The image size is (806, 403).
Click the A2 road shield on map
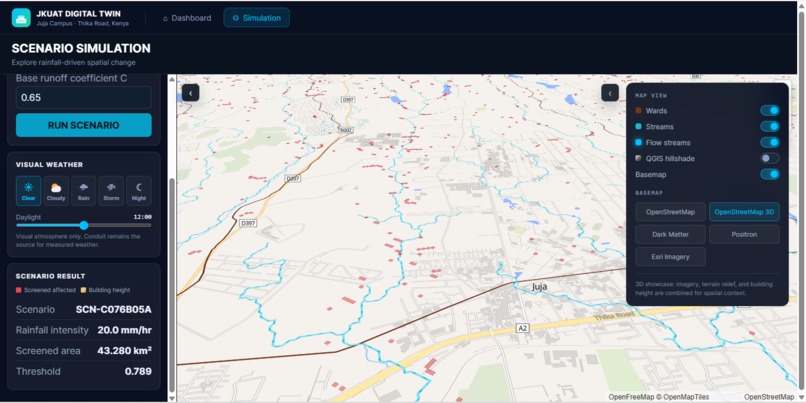(522, 328)
